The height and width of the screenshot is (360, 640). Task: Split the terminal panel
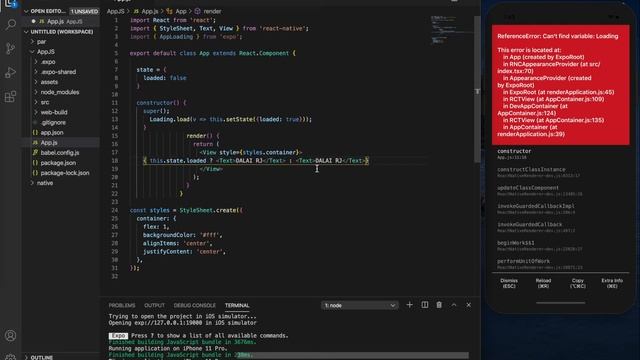[x=424, y=305]
